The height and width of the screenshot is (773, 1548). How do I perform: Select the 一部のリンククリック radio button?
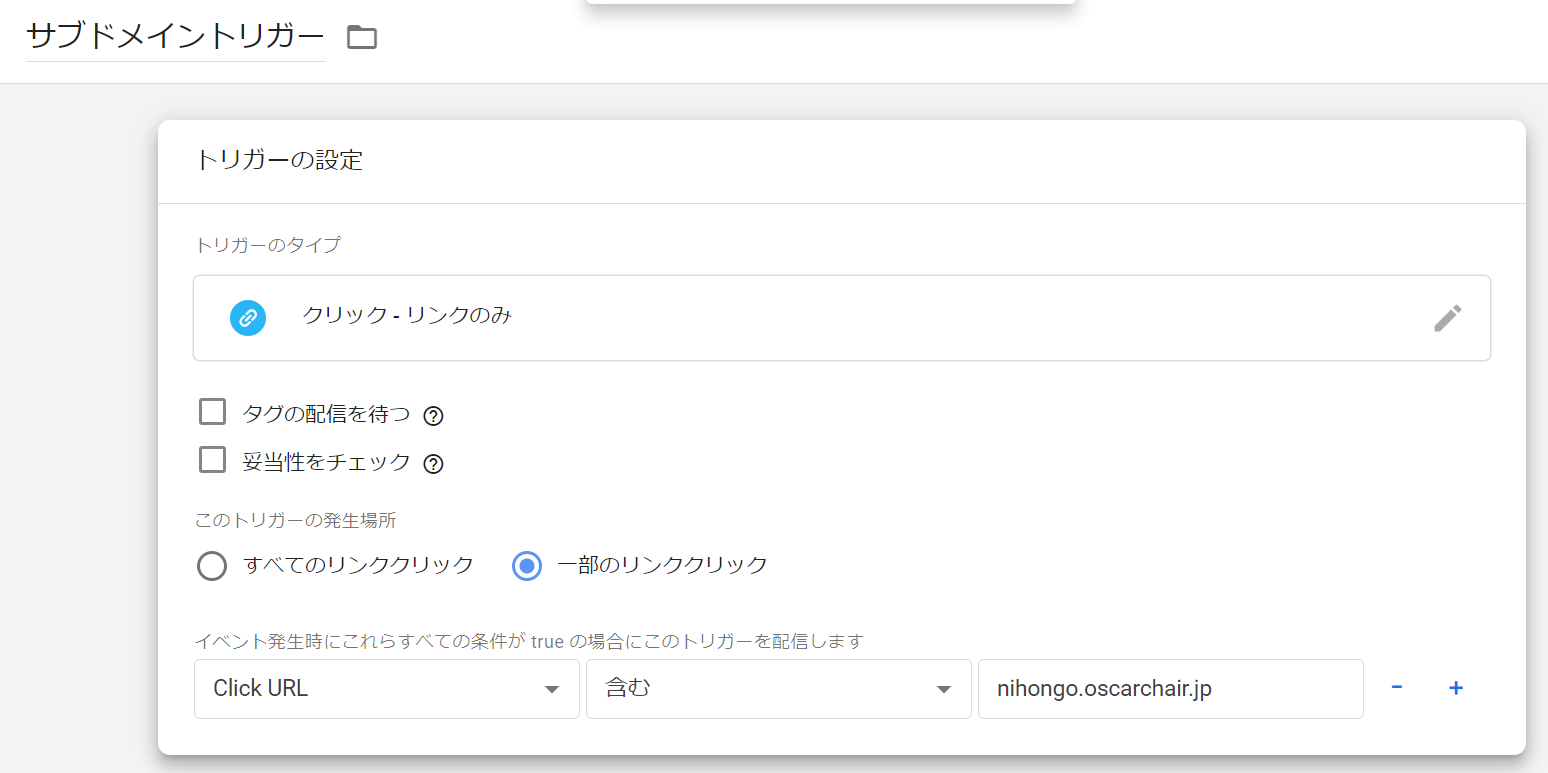(527, 566)
